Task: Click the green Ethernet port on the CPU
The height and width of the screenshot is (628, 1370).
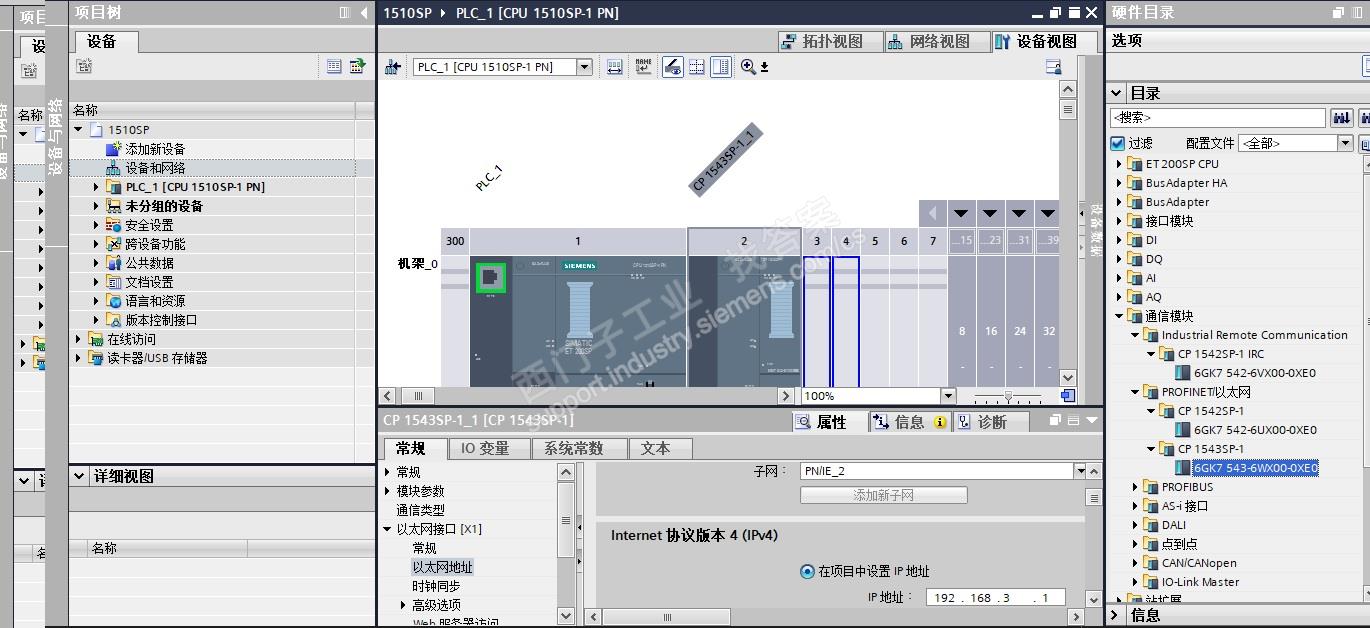Action: click(x=490, y=278)
